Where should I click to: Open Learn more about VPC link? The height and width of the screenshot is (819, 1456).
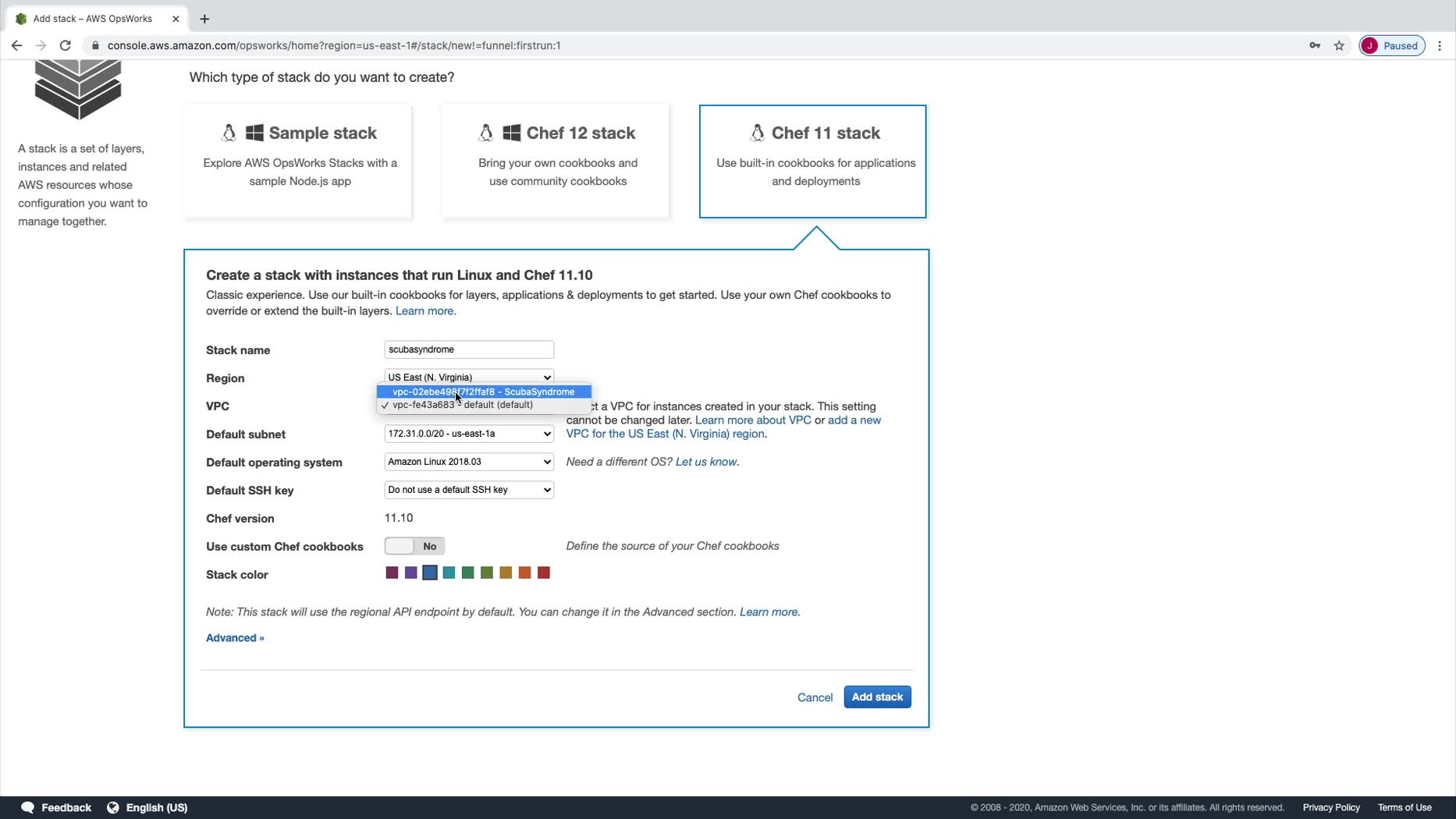tap(753, 420)
